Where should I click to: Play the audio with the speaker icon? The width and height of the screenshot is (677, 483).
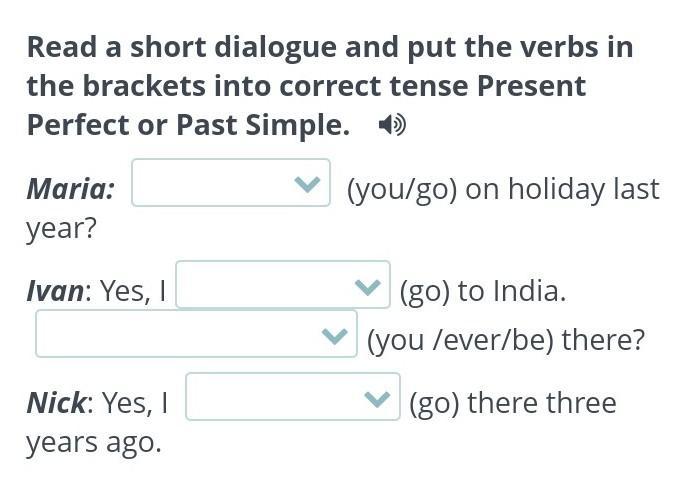pyautogui.click(x=392, y=125)
